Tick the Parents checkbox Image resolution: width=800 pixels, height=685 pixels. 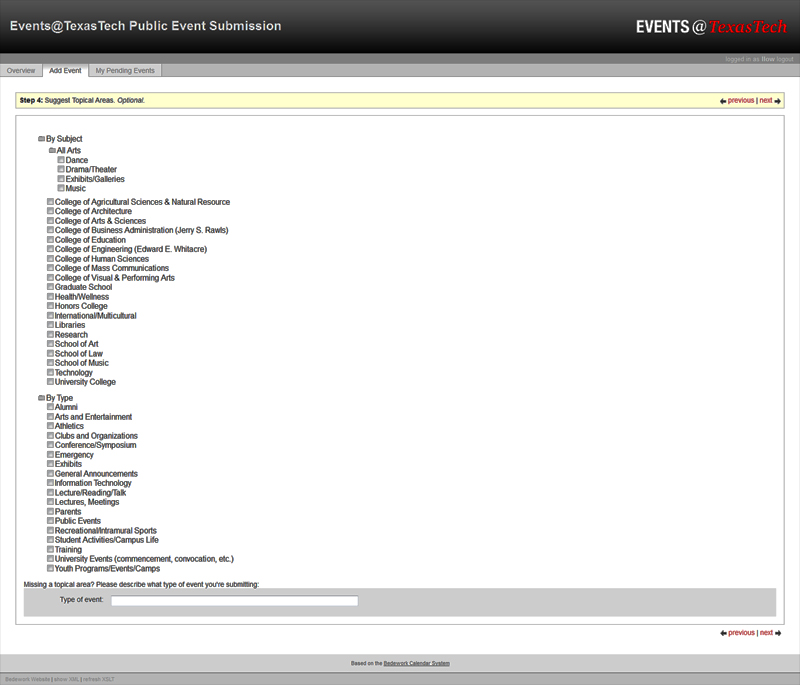(51, 511)
